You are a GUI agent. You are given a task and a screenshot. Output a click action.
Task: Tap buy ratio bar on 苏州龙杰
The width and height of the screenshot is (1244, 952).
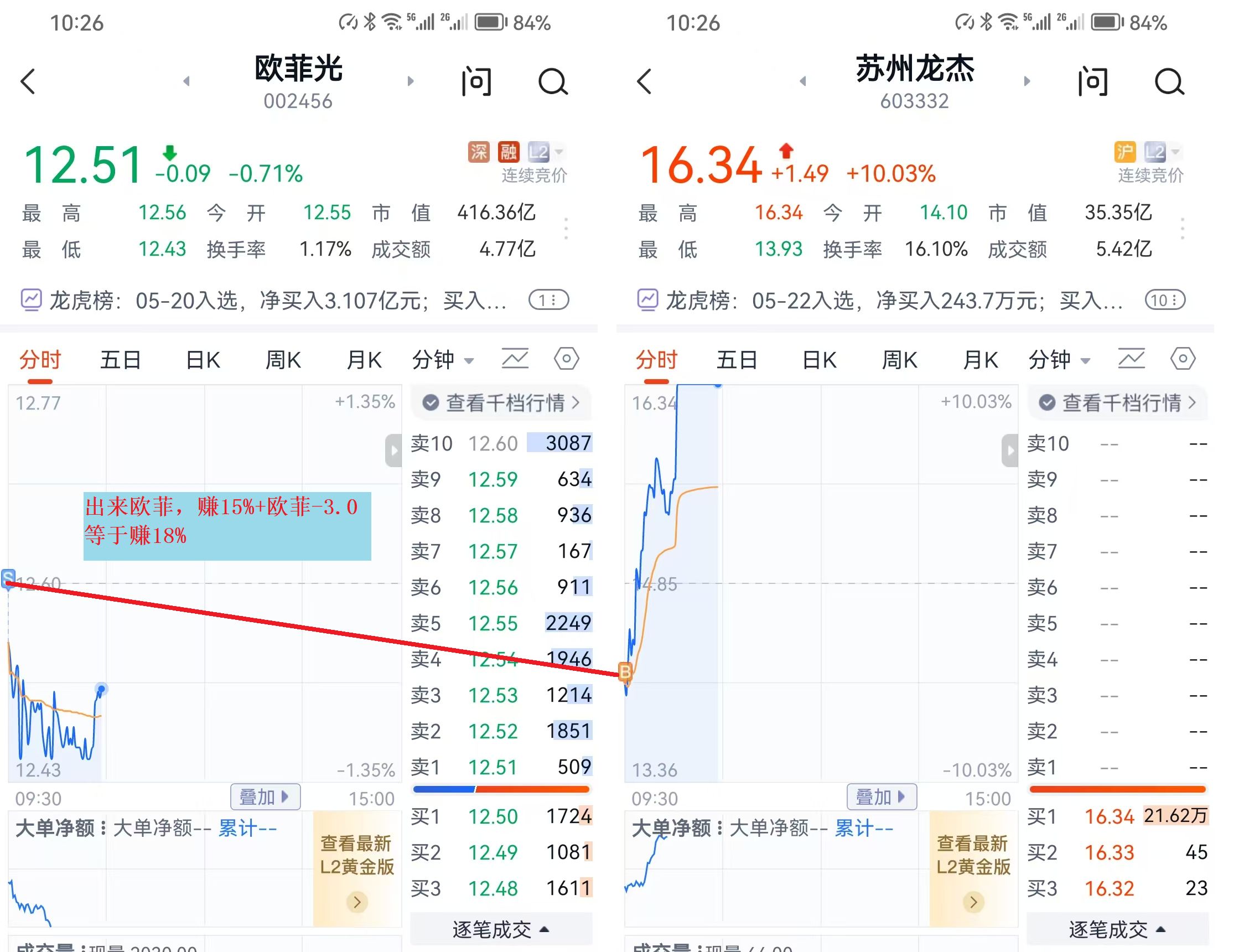point(1118,789)
